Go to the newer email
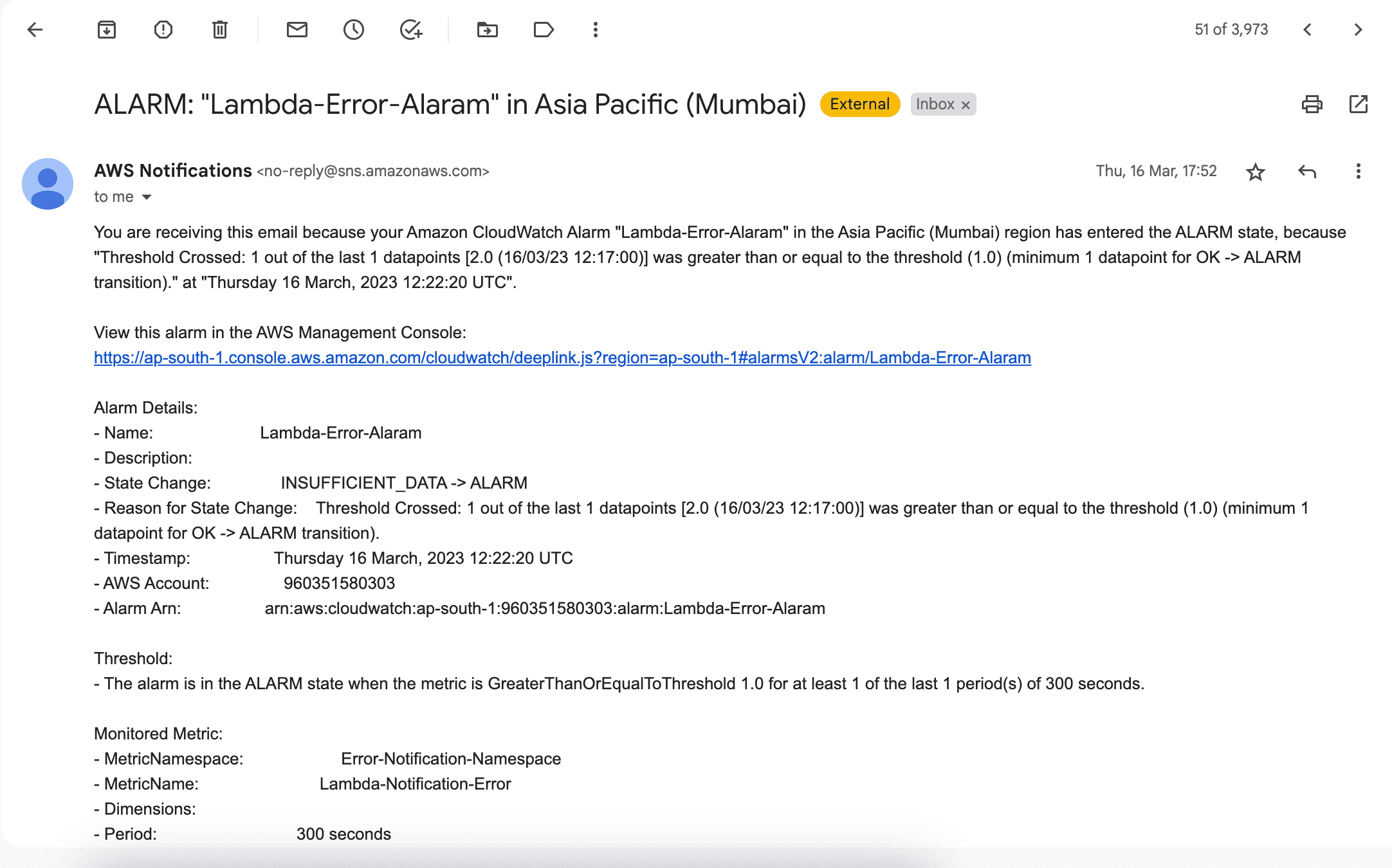 coord(1307,30)
